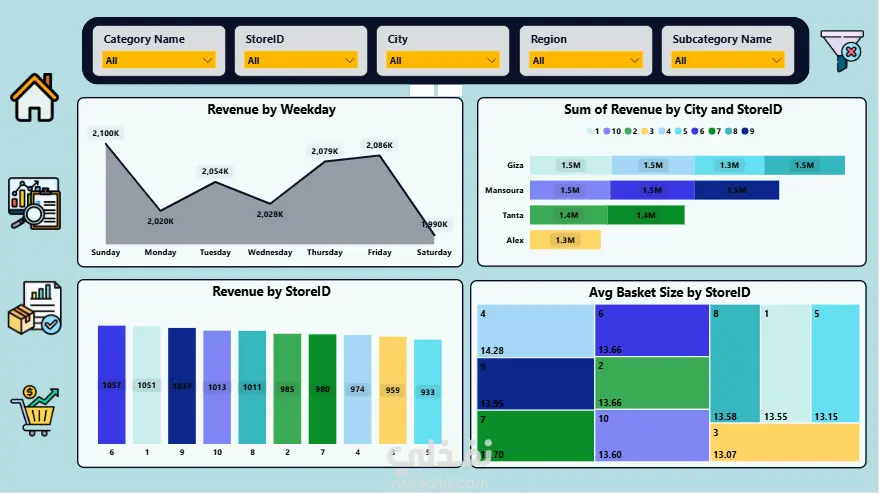Click Giza 1.3M cyan segment

(x=729, y=165)
